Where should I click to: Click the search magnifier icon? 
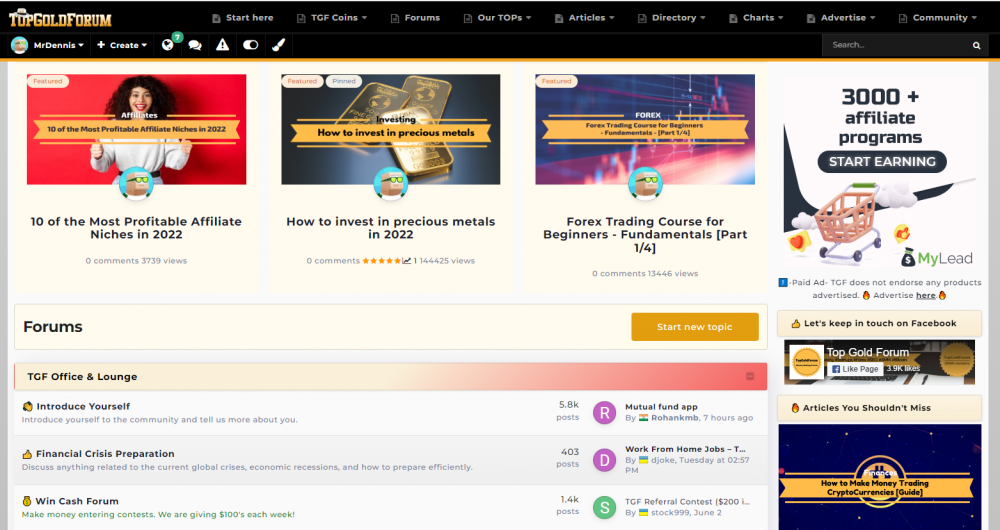click(x=976, y=45)
